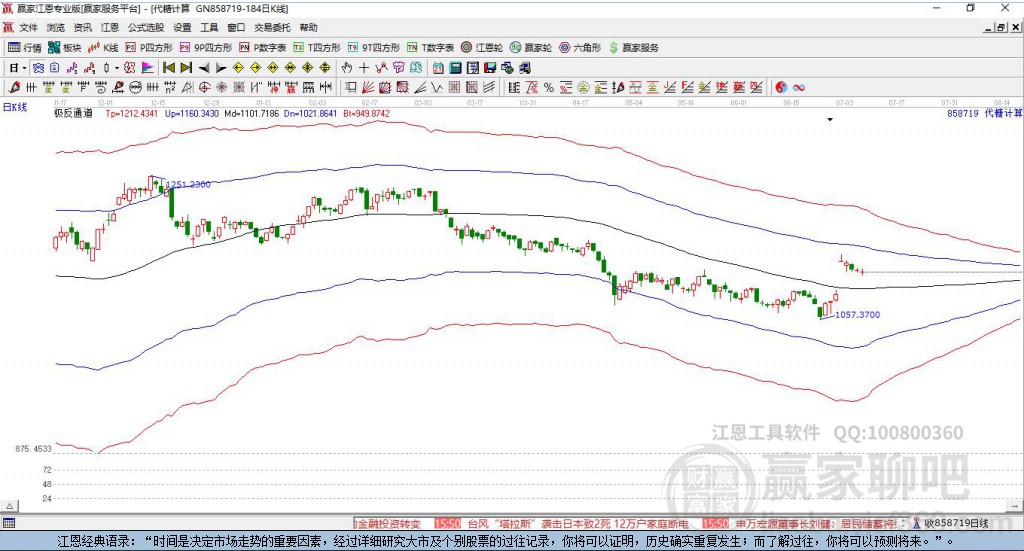Click the colored flag icon

148,68
